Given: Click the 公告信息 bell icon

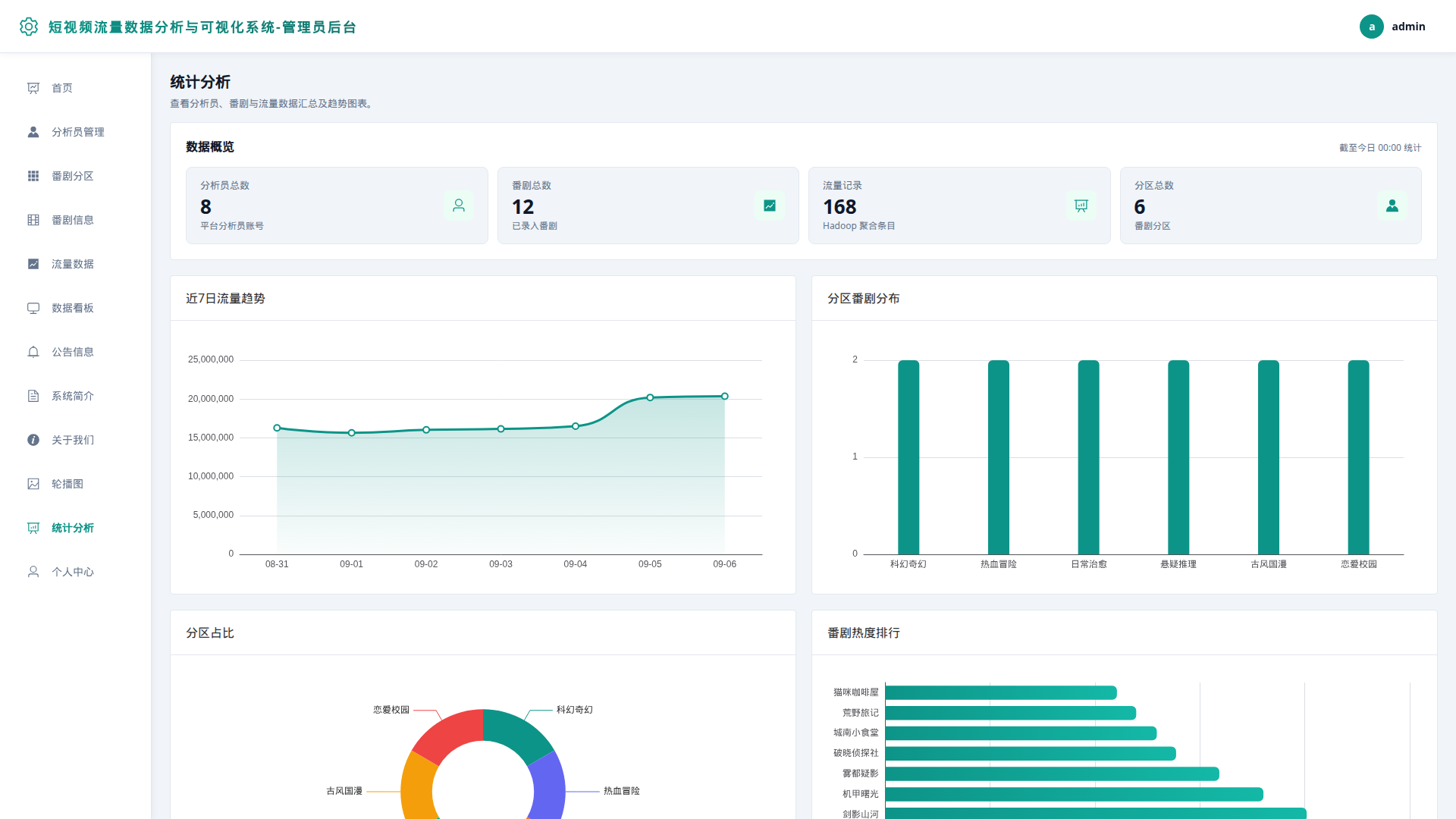Looking at the screenshot, I should (33, 352).
